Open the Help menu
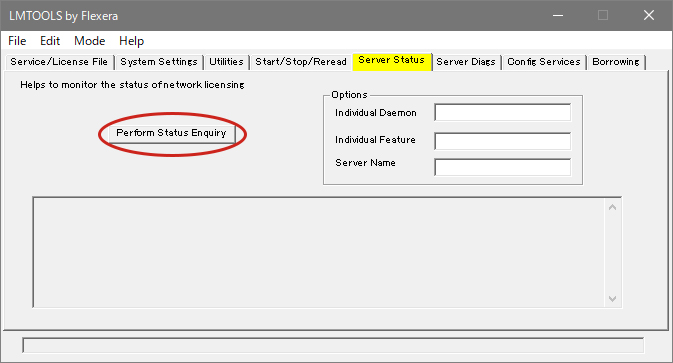The width and height of the screenshot is (673, 363). click(131, 41)
